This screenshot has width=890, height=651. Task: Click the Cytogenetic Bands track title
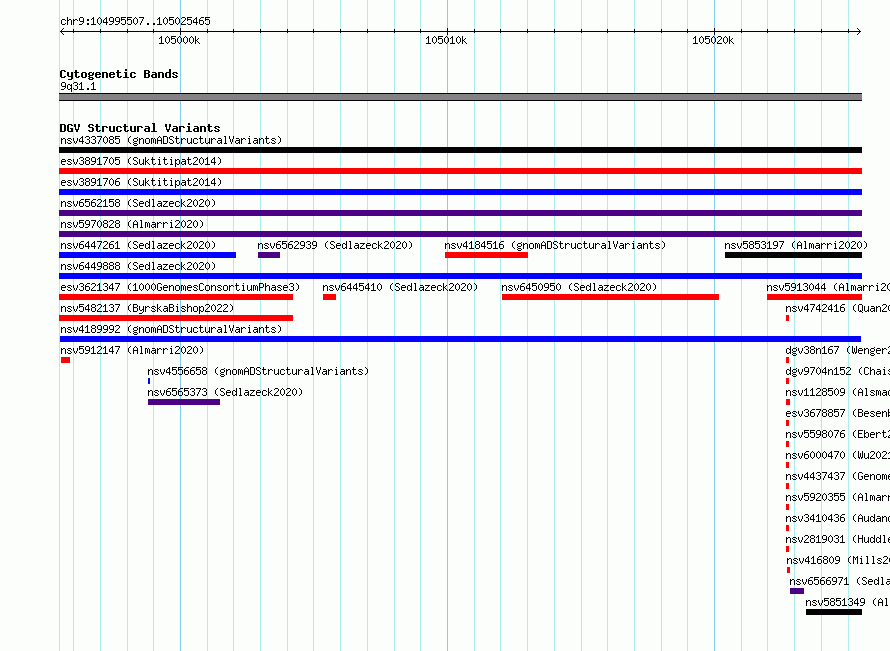point(119,74)
